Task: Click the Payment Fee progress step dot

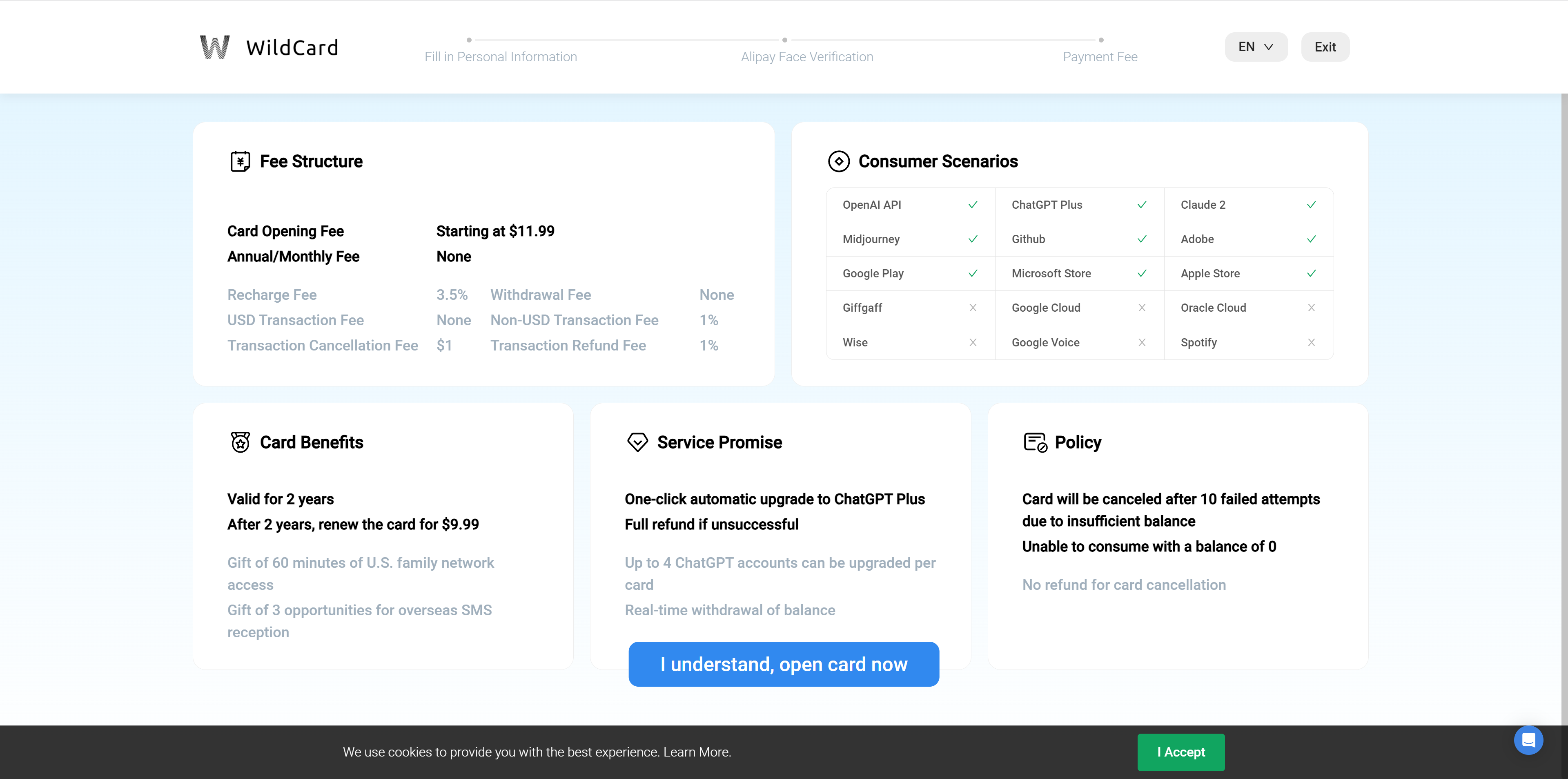Action: (1100, 40)
